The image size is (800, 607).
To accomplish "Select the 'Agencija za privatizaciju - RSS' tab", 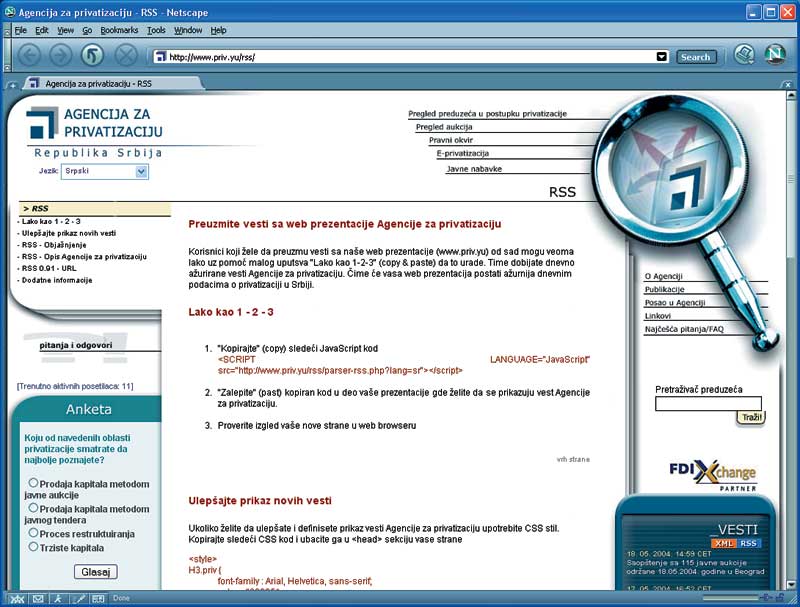I will 112,84.
